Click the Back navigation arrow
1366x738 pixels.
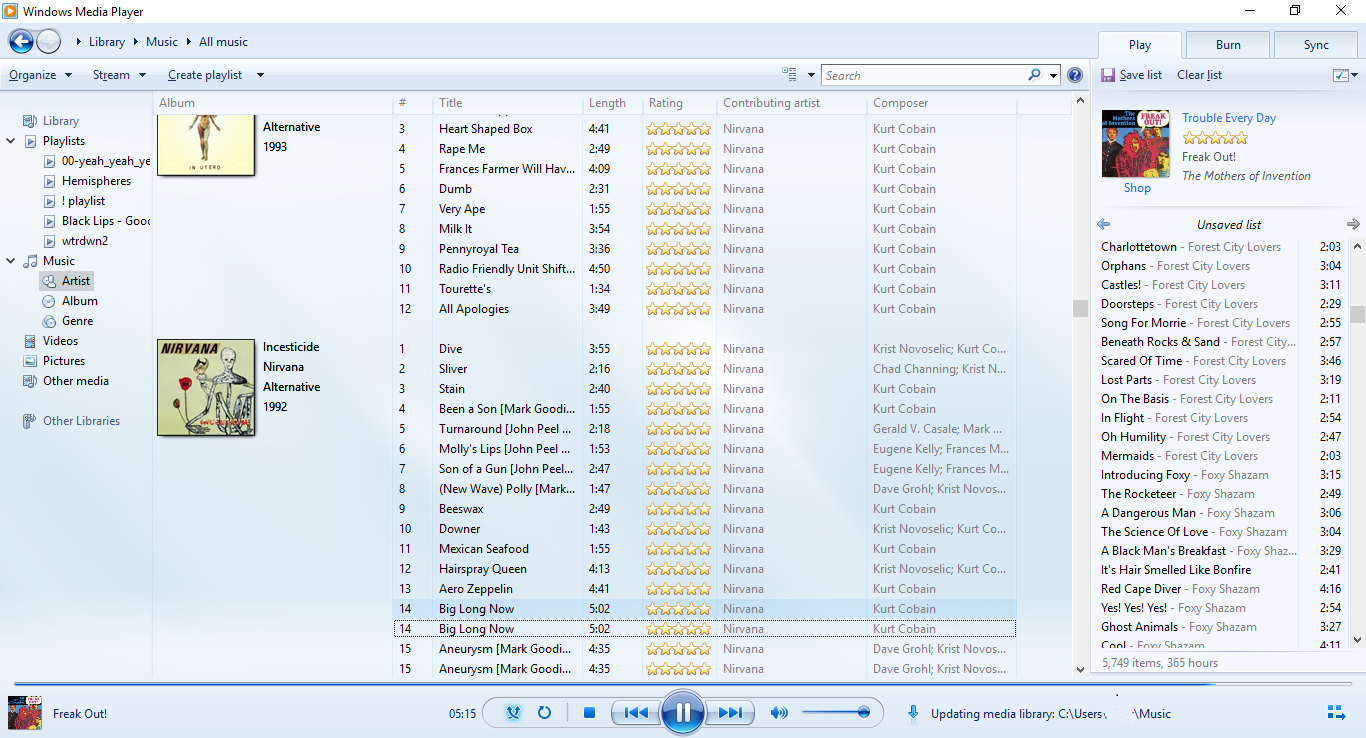click(x=21, y=42)
